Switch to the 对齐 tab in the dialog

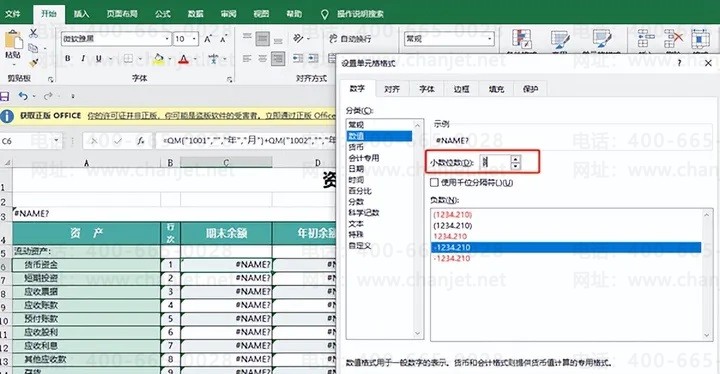392,89
